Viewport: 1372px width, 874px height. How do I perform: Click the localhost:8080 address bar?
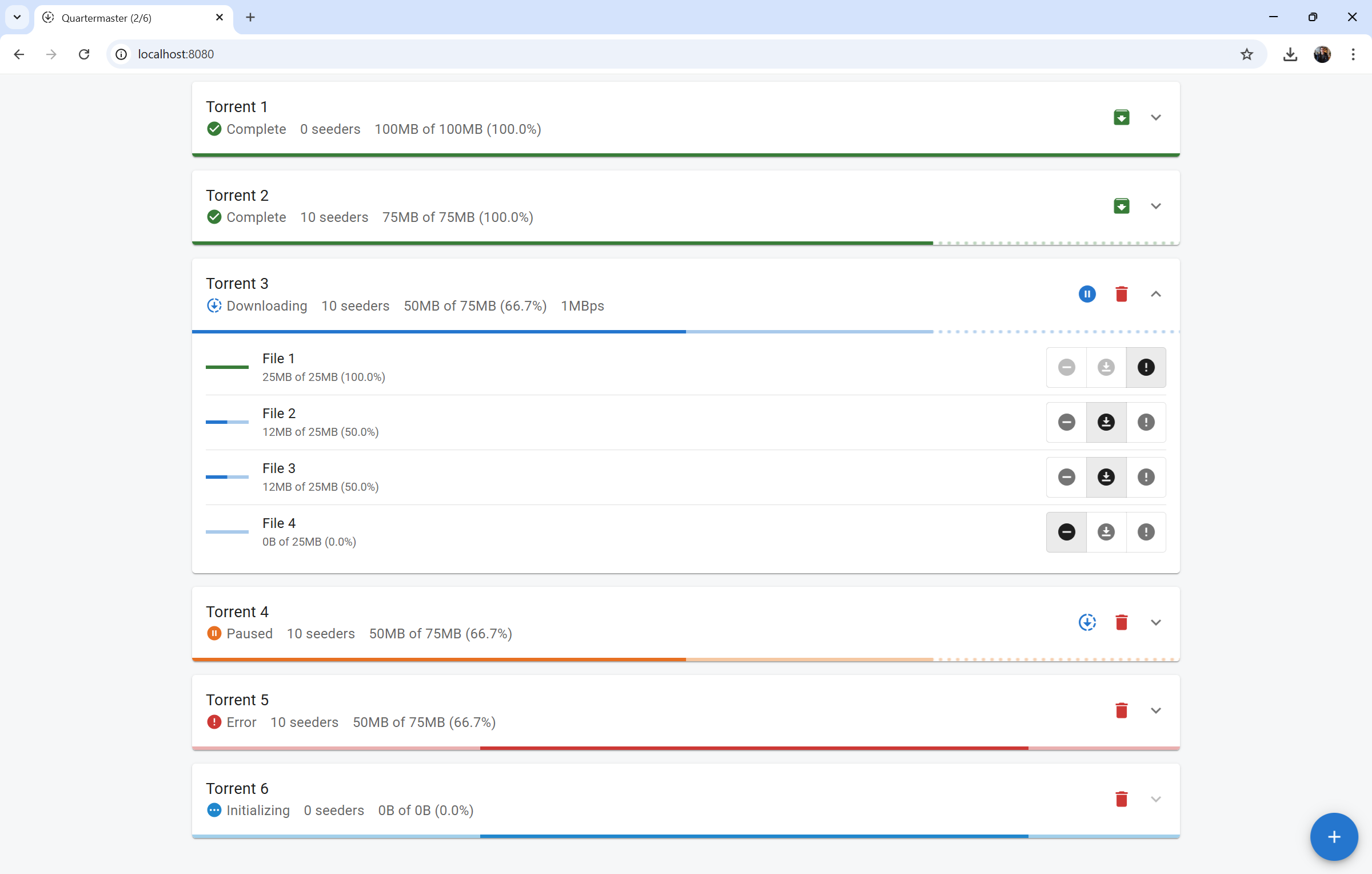(x=686, y=54)
